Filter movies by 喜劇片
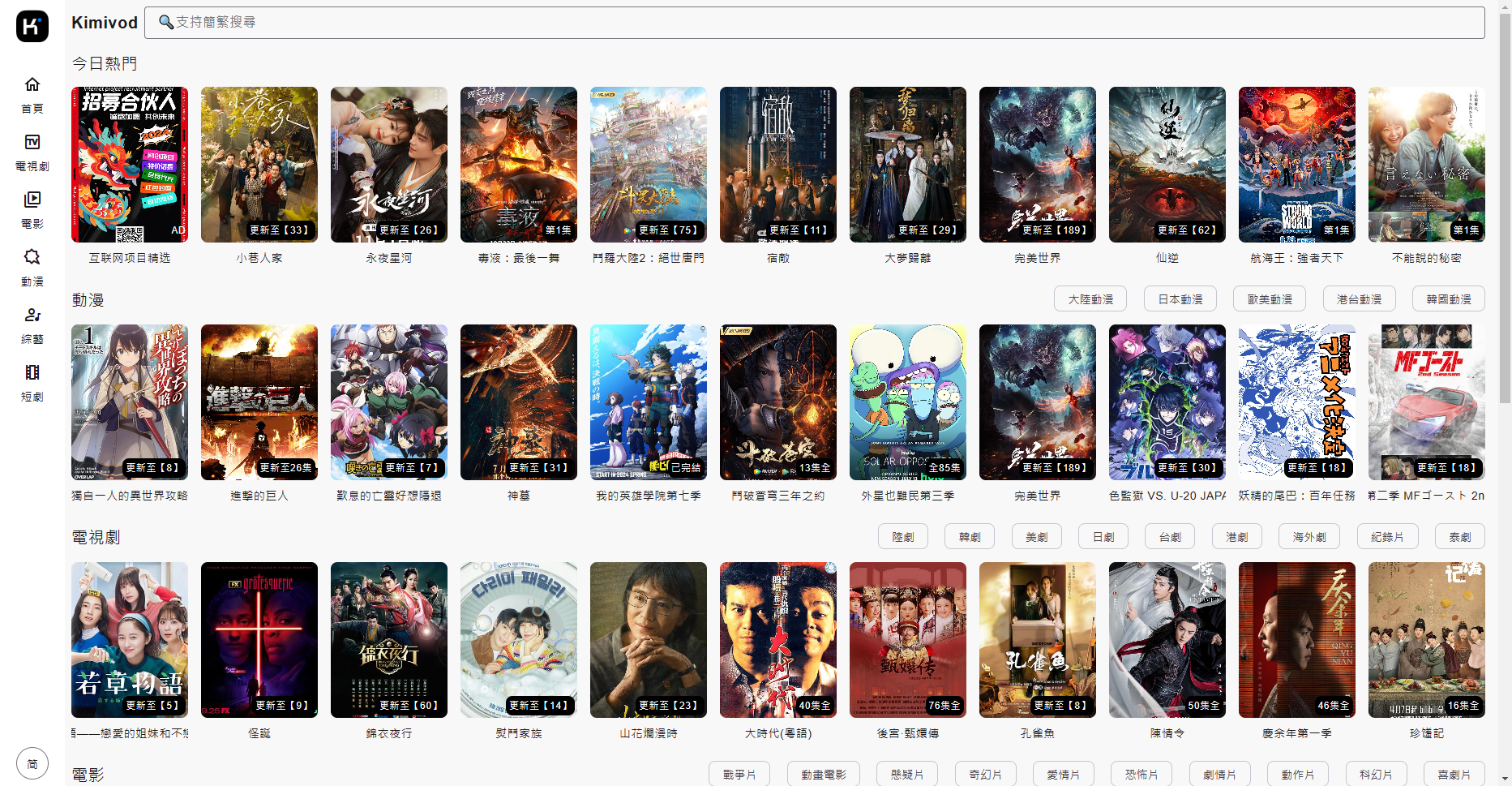1512x786 pixels. point(1454,775)
